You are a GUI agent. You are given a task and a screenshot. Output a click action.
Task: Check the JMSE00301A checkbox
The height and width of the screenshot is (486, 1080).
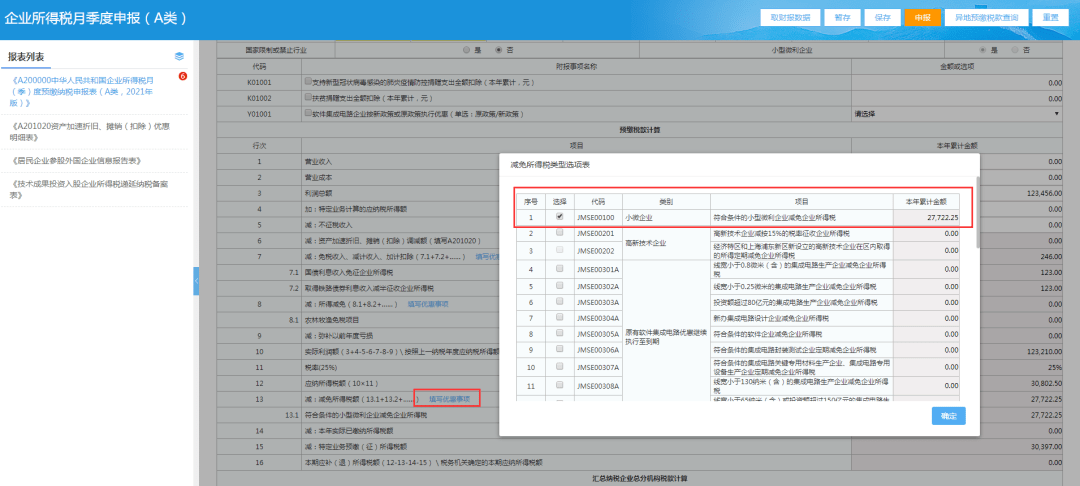(x=559, y=268)
